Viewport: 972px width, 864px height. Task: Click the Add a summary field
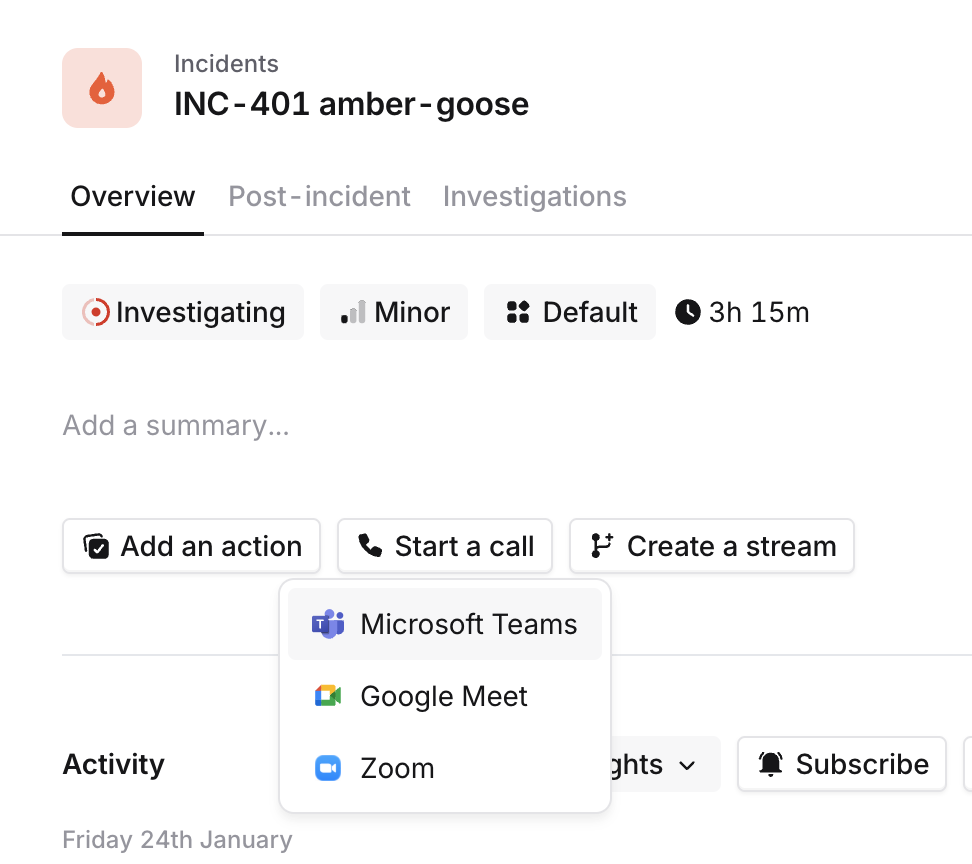click(x=176, y=426)
